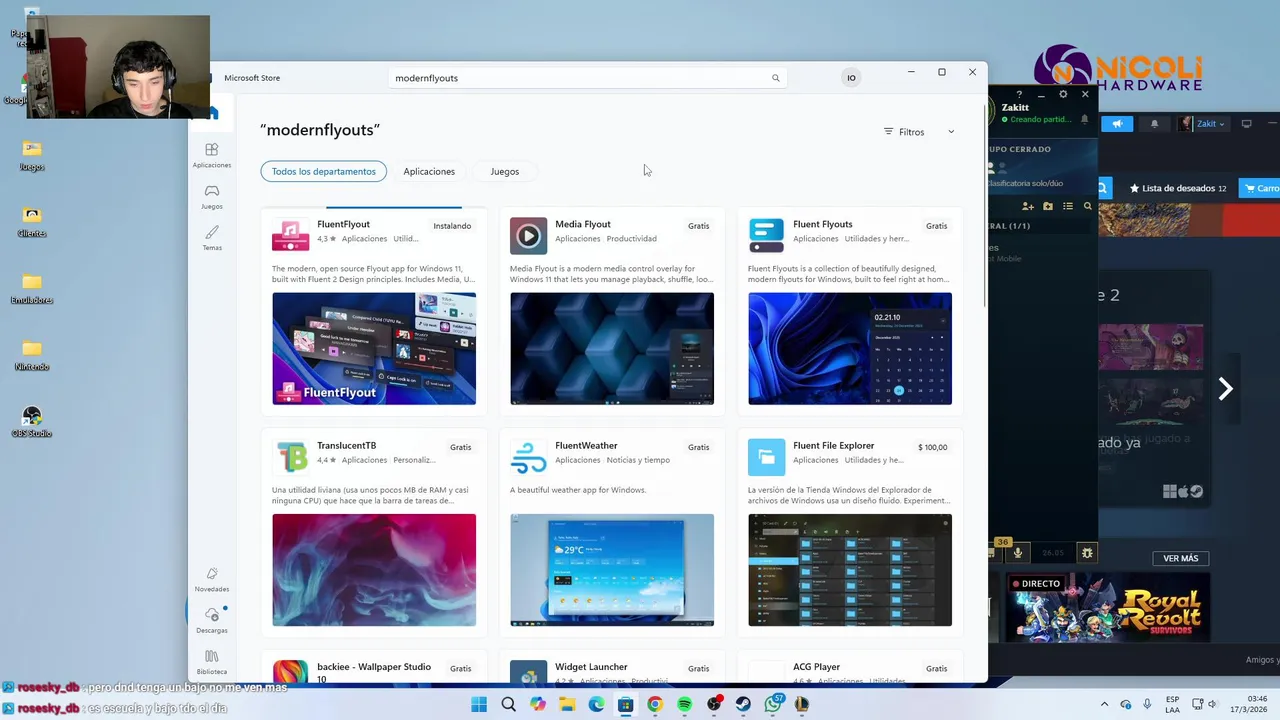Screen dimensions: 1280x720
Task: Click Gratis button for Widget Launcher
Action: (x=698, y=668)
